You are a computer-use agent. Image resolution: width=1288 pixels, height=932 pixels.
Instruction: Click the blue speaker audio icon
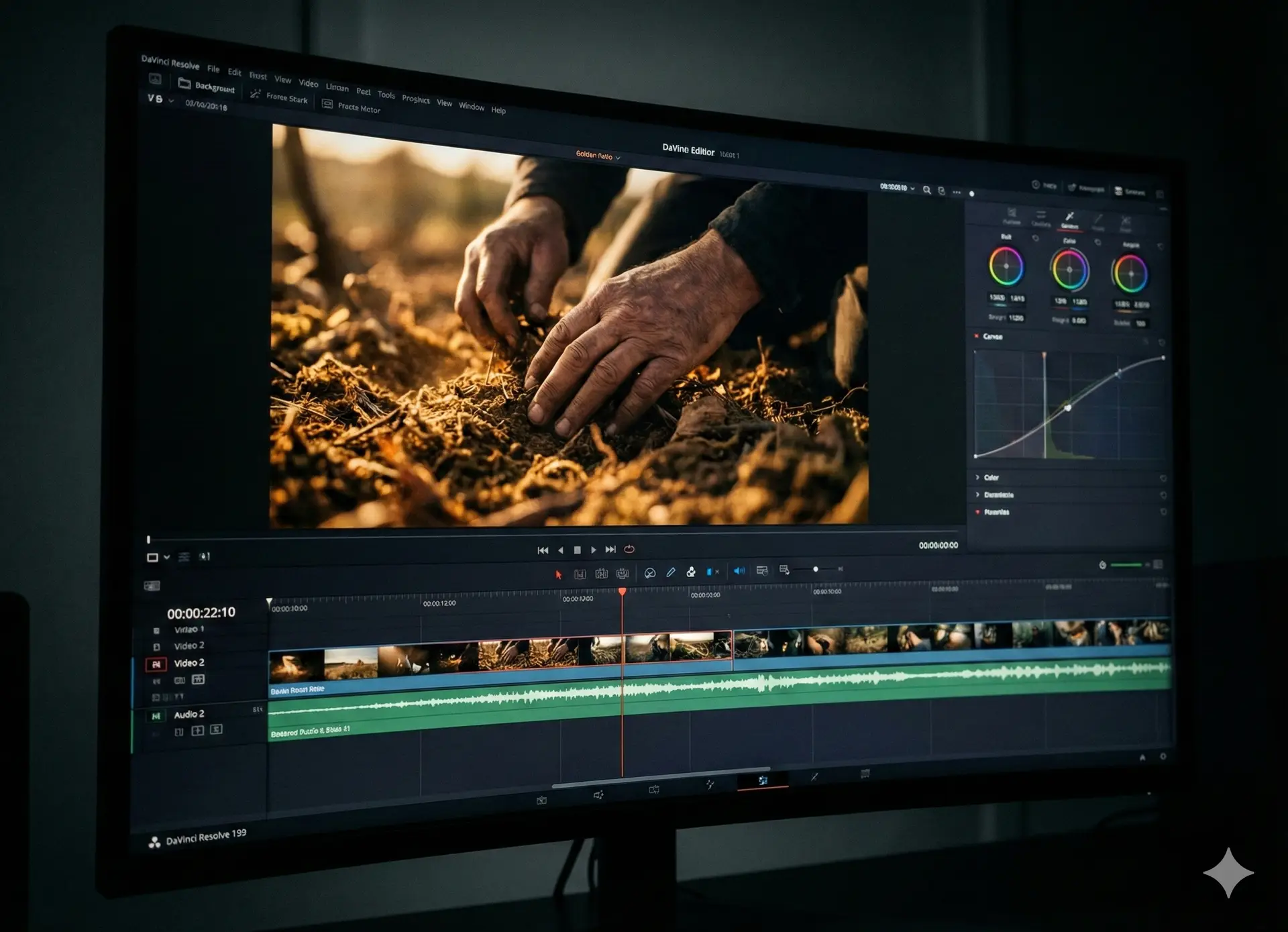(739, 571)
